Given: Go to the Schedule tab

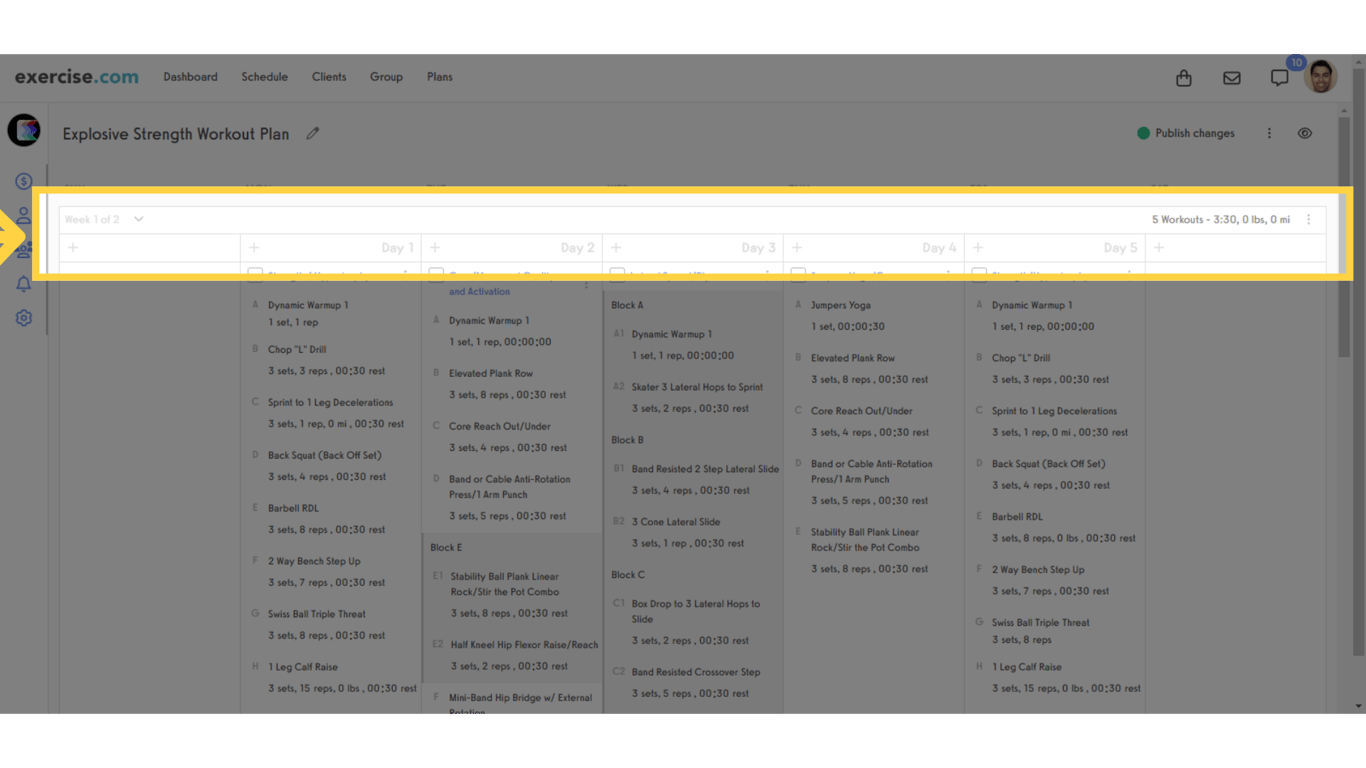Looking at the screenshot, I should (x=264, y=77).
